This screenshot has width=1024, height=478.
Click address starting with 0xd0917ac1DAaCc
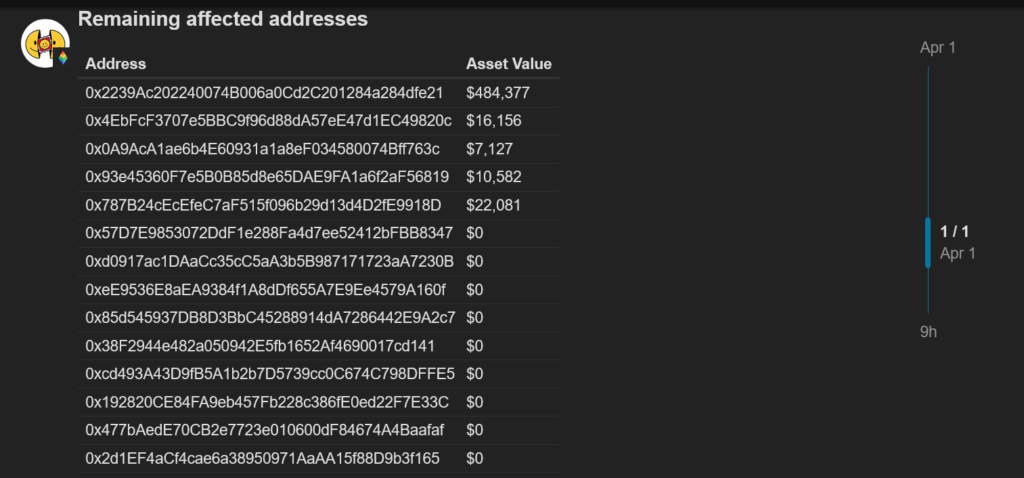tap(269, 261)
